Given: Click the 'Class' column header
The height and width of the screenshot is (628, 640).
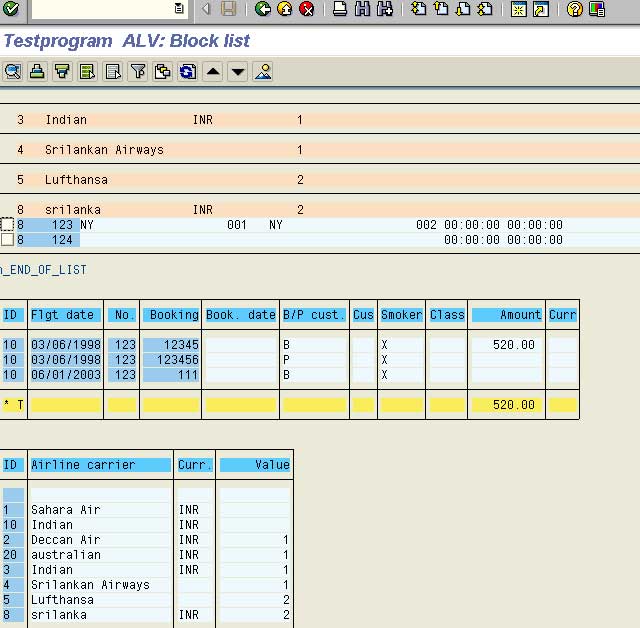Looking at the screenshot, I should pos(447,315).
